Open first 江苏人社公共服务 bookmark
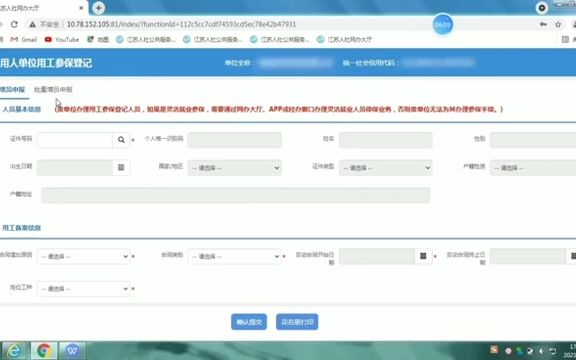Screen dimensions: 576x360 146,39
